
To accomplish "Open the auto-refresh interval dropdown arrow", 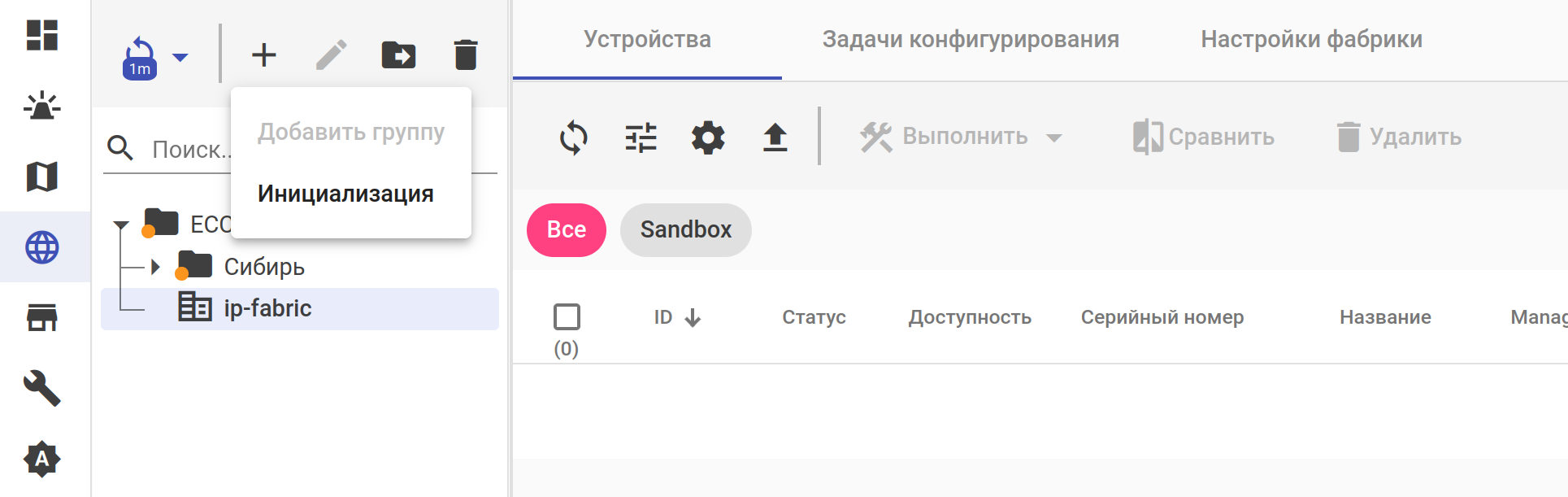I will (180, 57).
